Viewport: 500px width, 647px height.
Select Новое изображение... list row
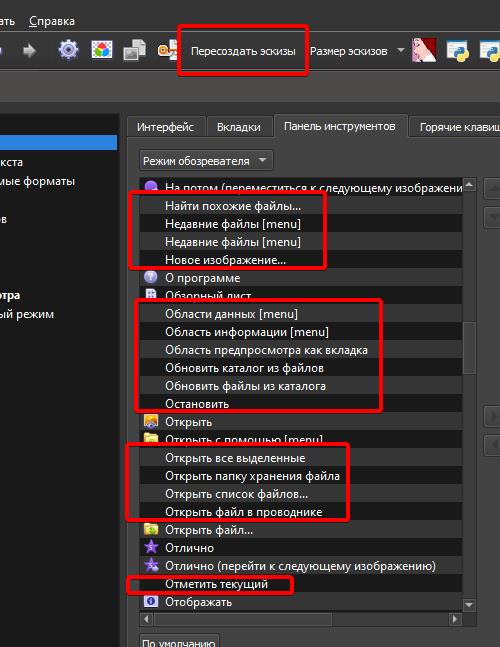(x=301, y=260)
